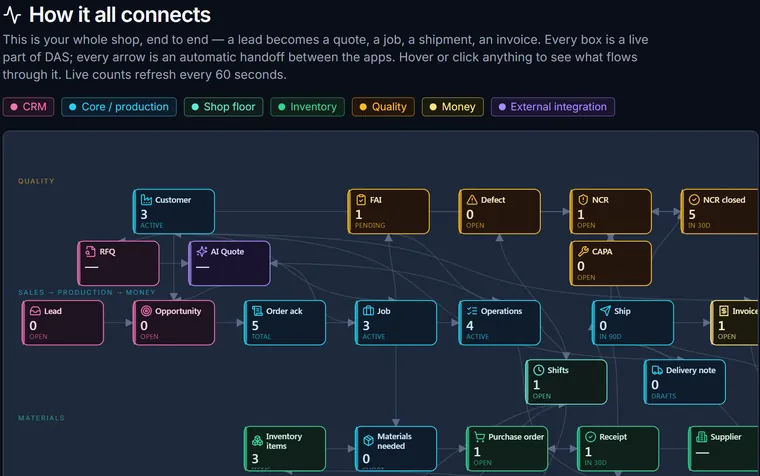The image size is (760, 476).
Task: Click the 'How it all connects' heading
Action: coord(120,15)
